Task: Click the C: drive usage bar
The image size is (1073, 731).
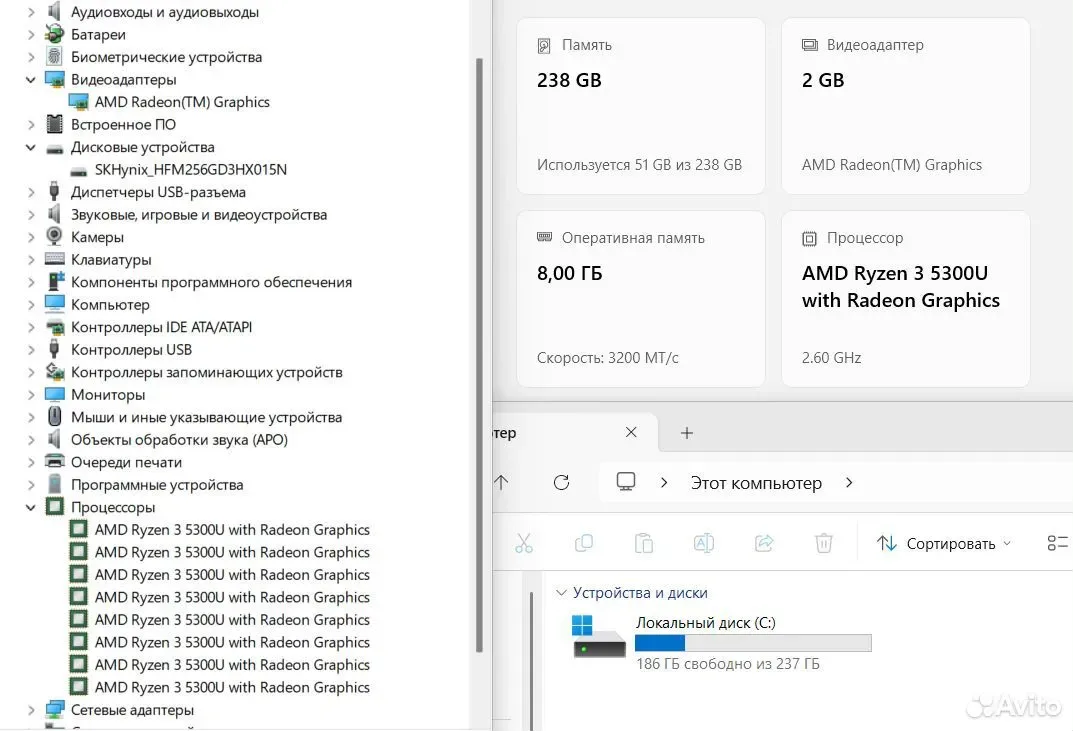Action: tap(753, 643)
